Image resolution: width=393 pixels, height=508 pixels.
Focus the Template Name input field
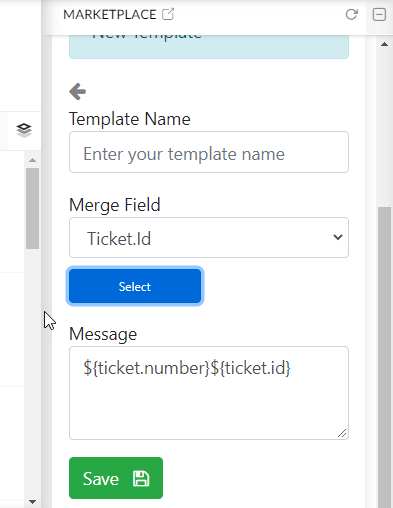pyautogui.click(x=209, y=152)
